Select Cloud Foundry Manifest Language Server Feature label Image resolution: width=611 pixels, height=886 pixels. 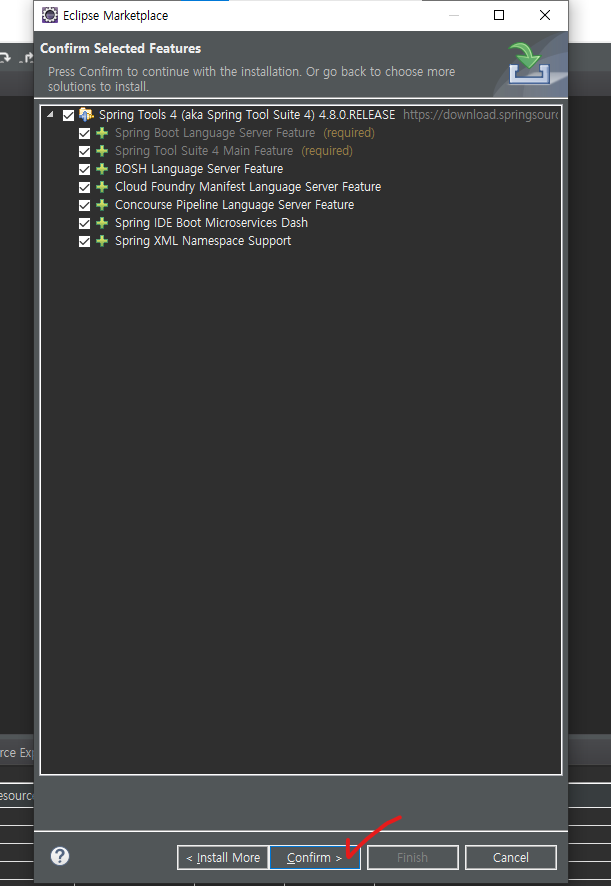pos(248,187)
